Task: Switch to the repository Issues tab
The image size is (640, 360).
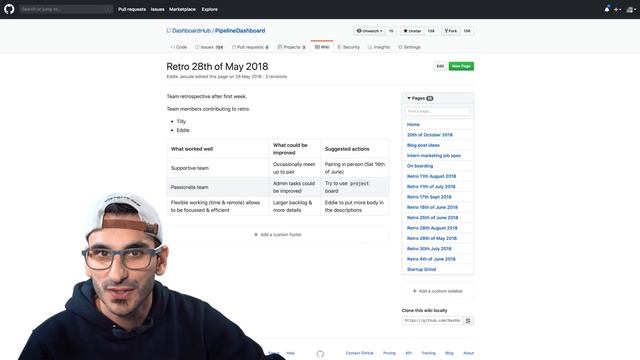Action: coord(209,47)
